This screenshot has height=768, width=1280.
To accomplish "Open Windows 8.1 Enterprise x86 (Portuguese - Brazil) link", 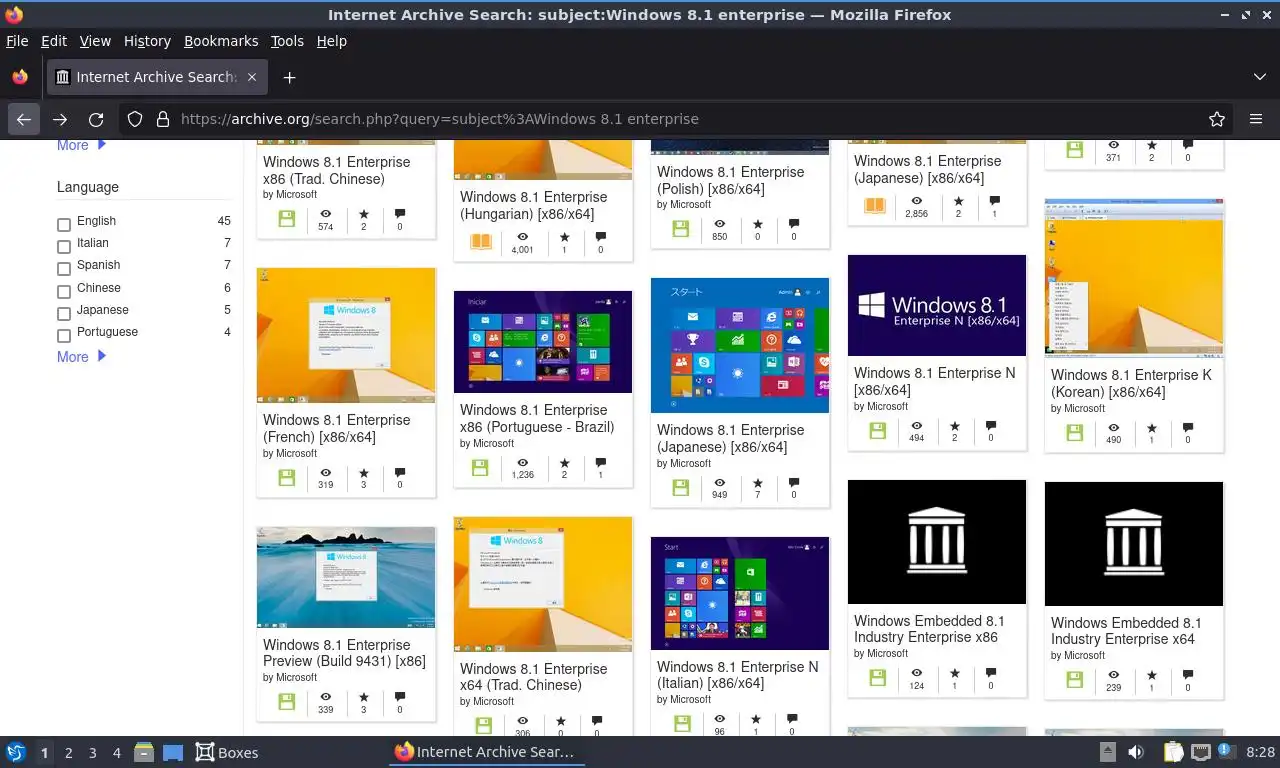I will coord(537,418).
